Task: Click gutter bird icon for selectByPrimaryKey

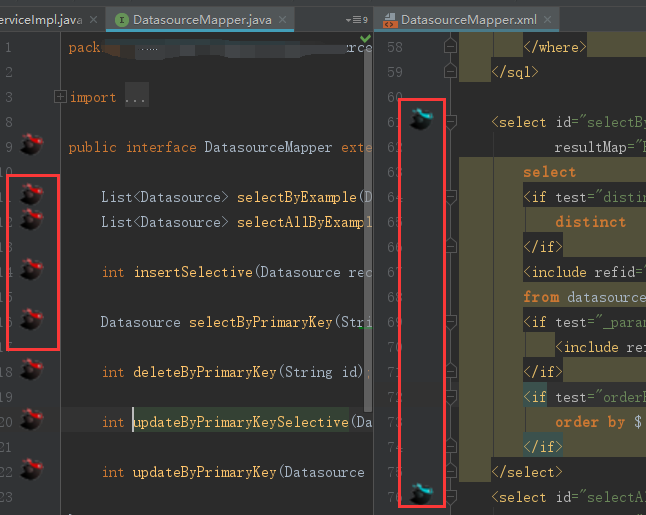Action: (32, 319)
